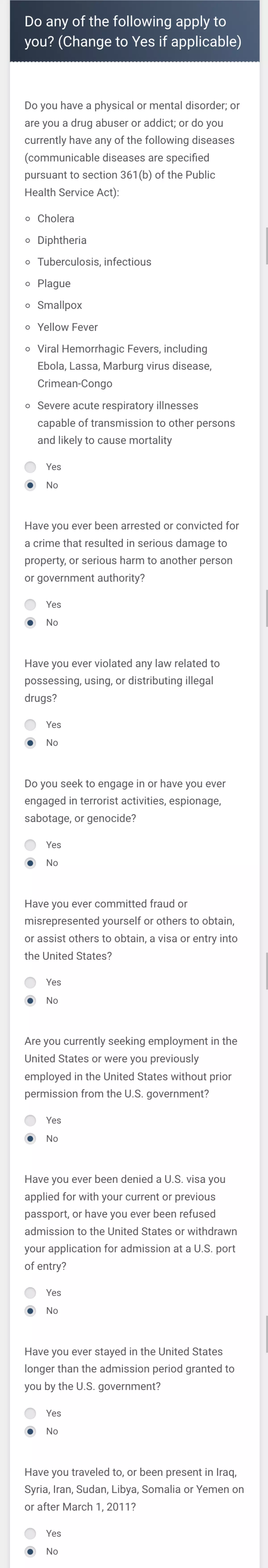Select Yes for travel to Iraq, Syria, Iran question

(x=30, y=1533)
